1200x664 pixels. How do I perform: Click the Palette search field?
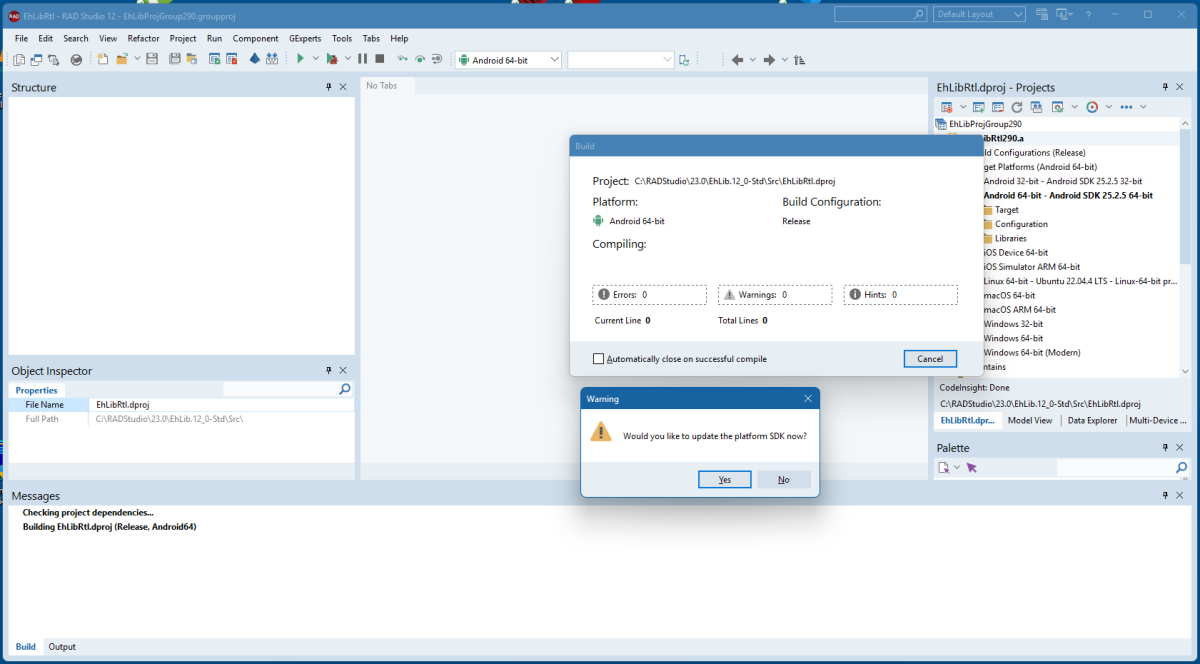[x=1123, y=467]
